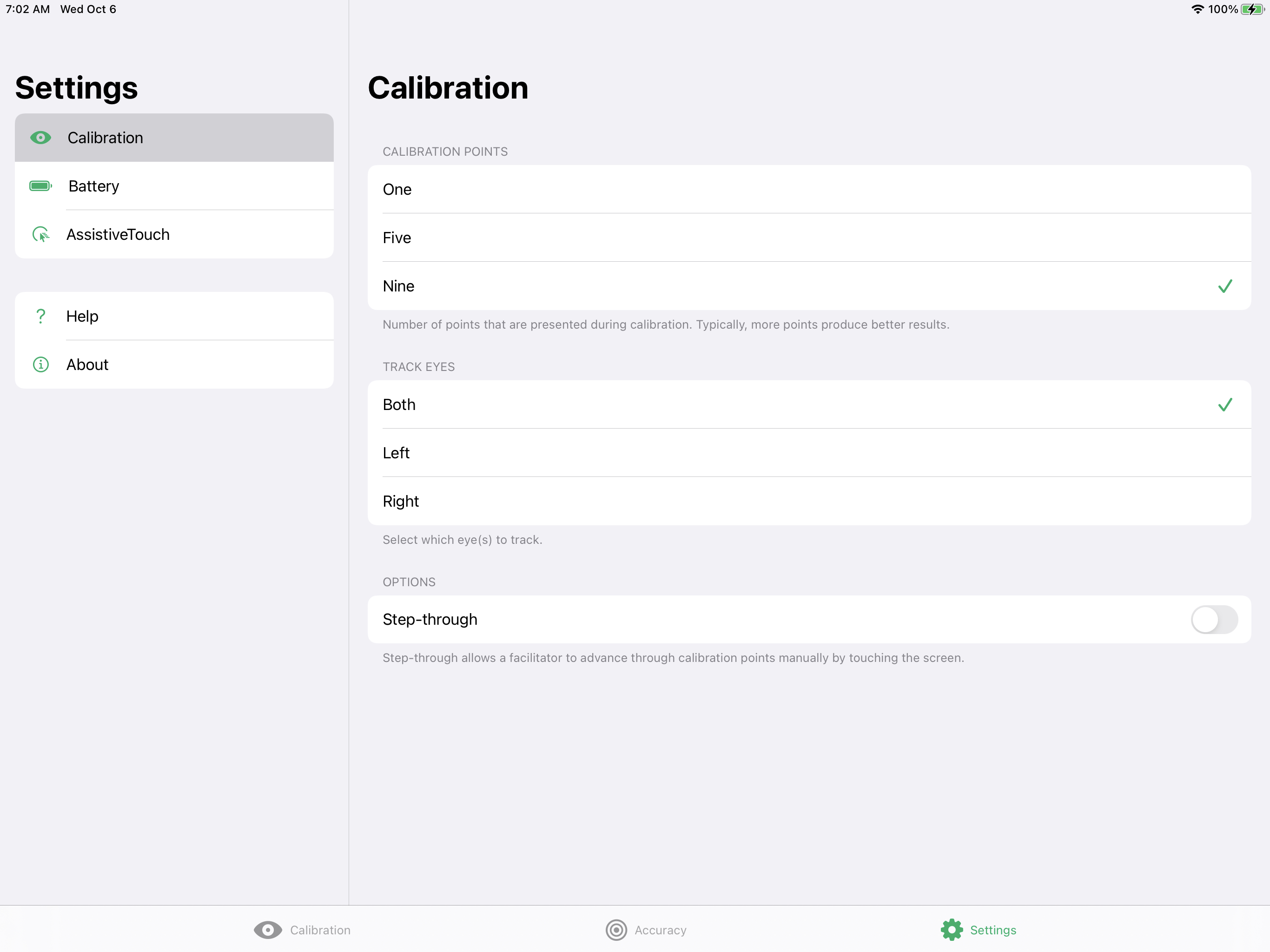Viewport: 1270px width, 952px height.
Task: Open Calibration in the Settings sidebar
Action: (174, 138)
